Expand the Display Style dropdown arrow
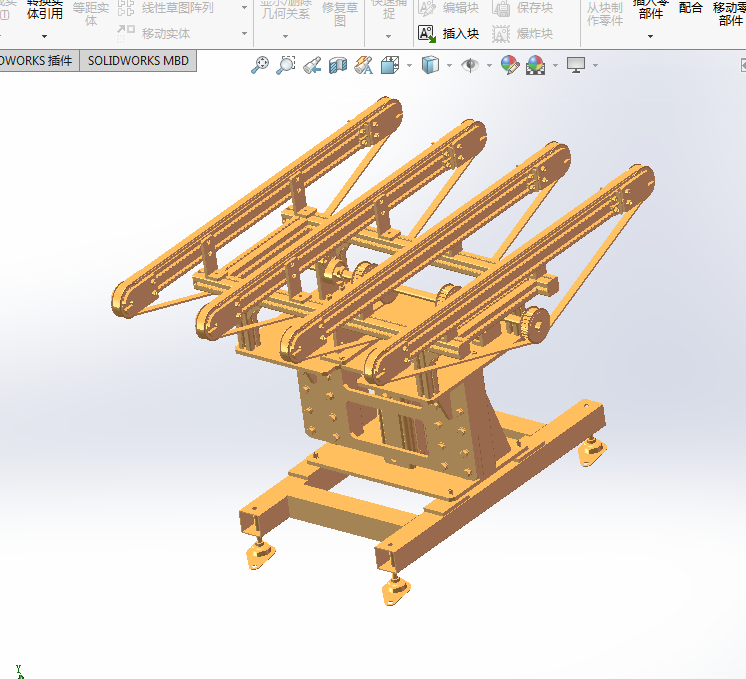This screenshot has width=746, height=679. (450, 65)
